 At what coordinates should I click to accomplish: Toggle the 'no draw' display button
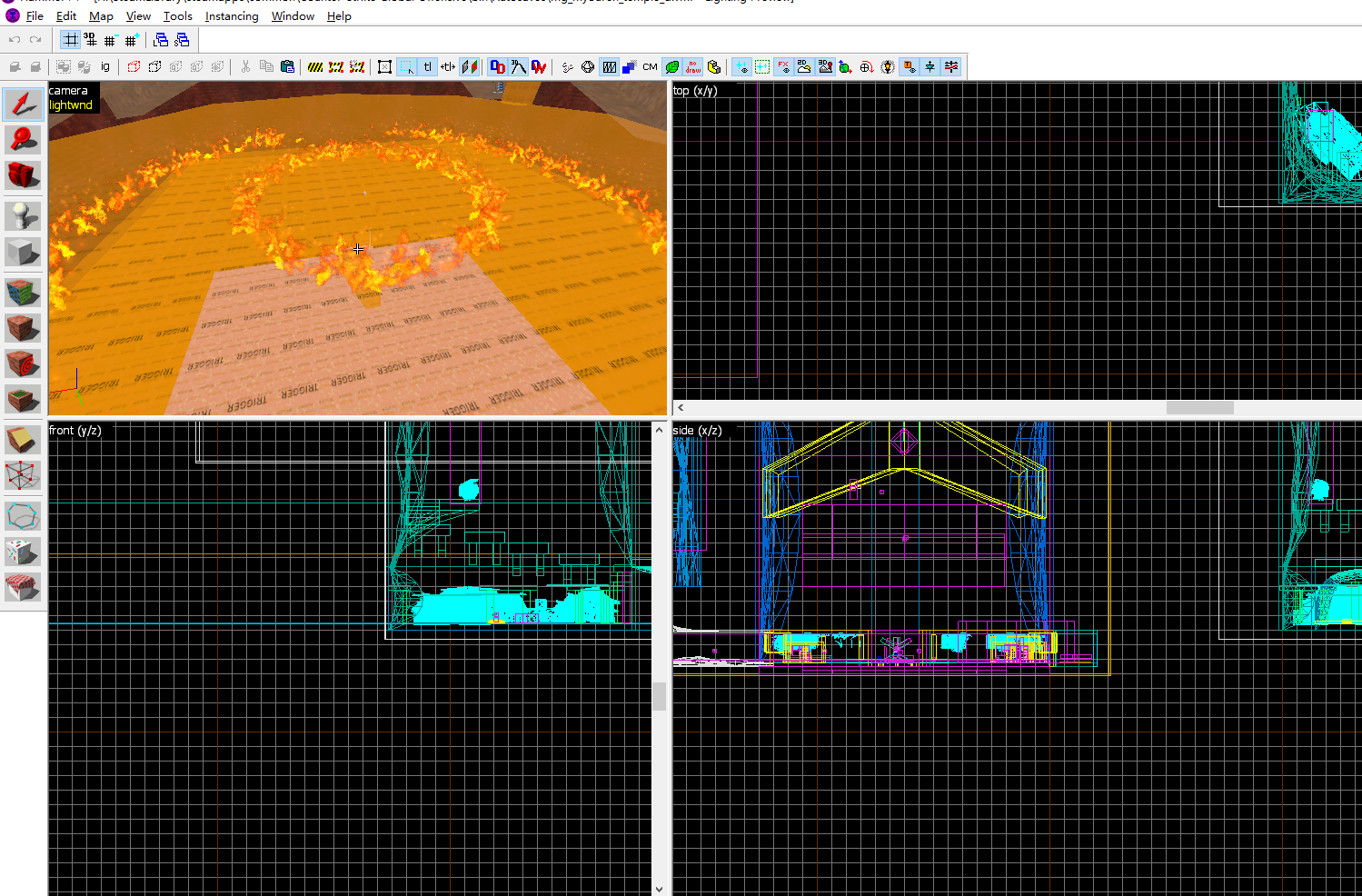(693, 66)
